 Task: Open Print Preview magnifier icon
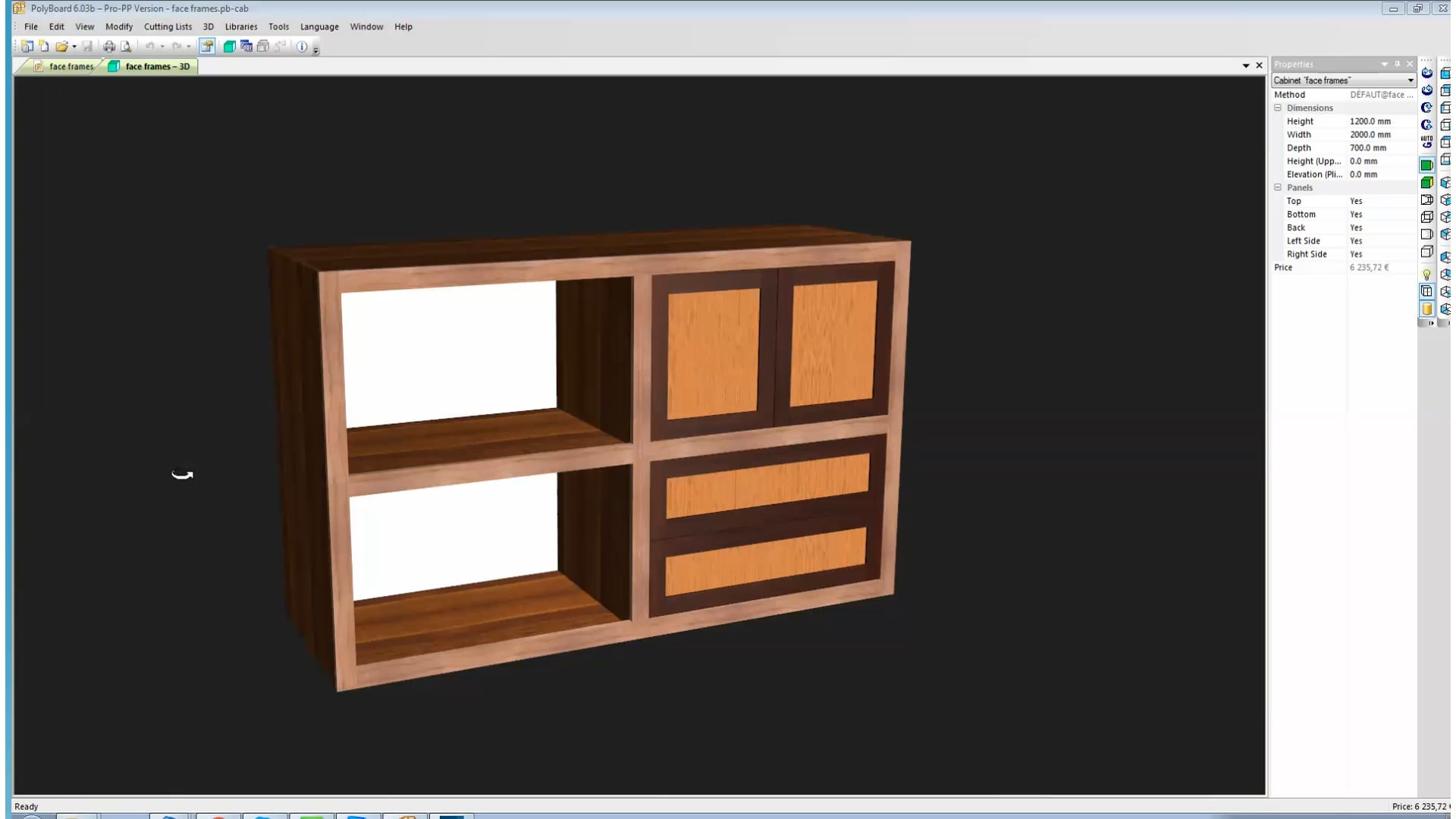click(x=126, y=46)
